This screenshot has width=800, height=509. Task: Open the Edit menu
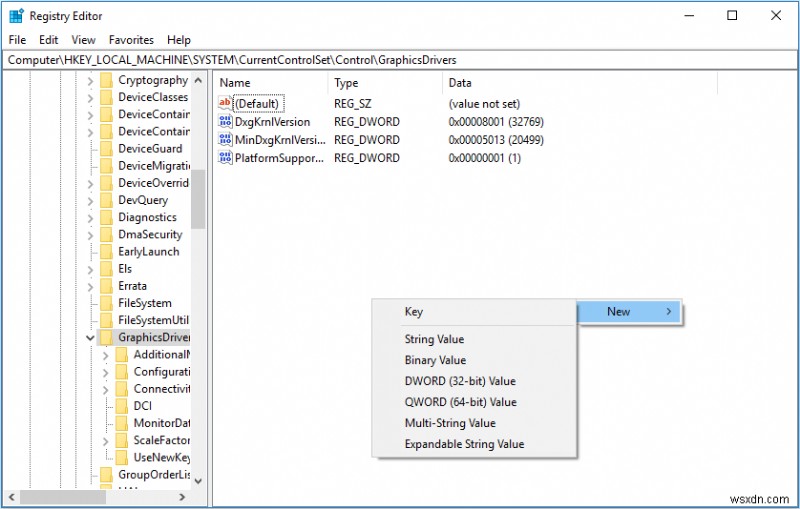coord(48,40)
